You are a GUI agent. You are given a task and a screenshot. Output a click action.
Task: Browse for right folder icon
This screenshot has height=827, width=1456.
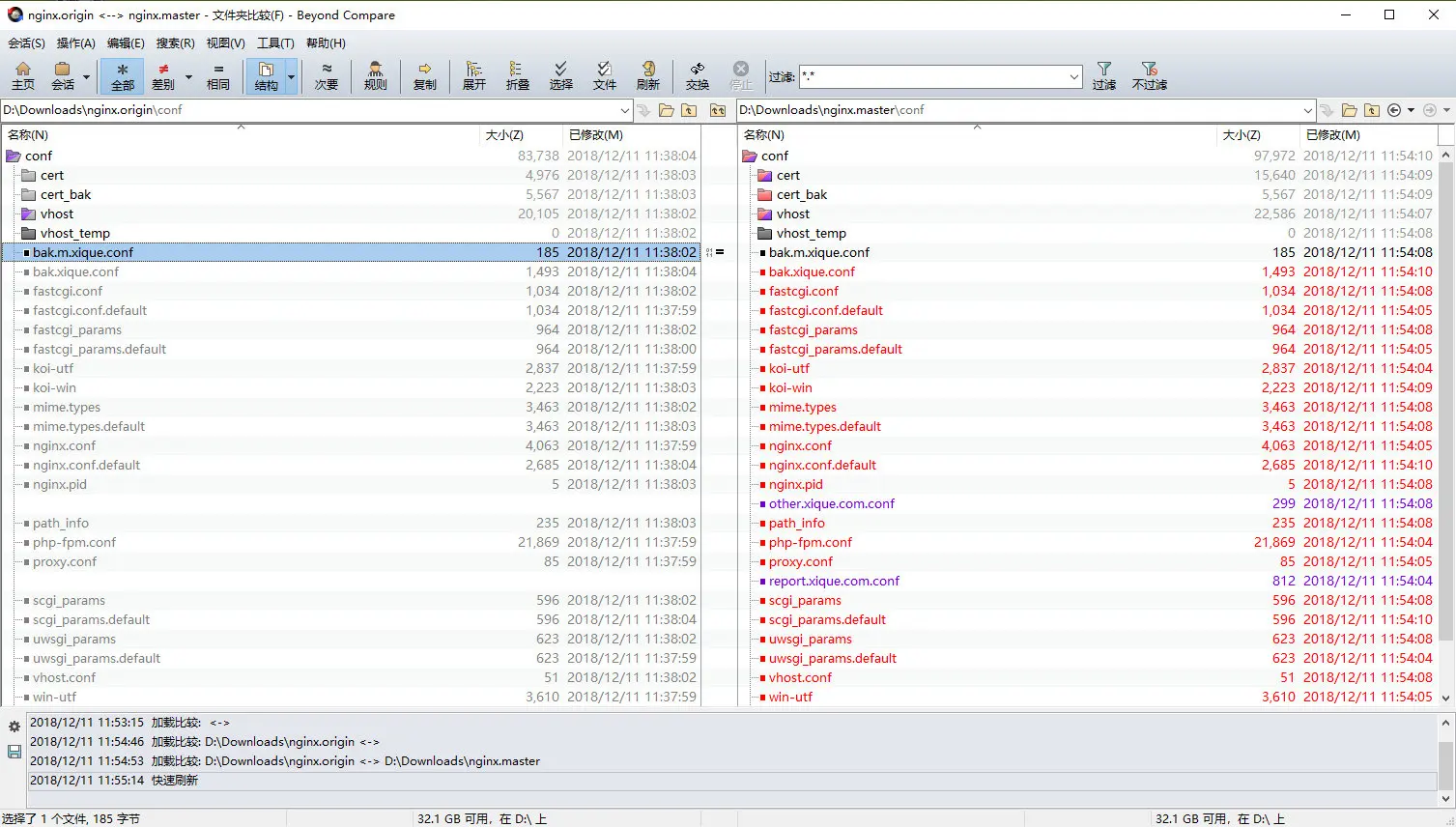1350,110
